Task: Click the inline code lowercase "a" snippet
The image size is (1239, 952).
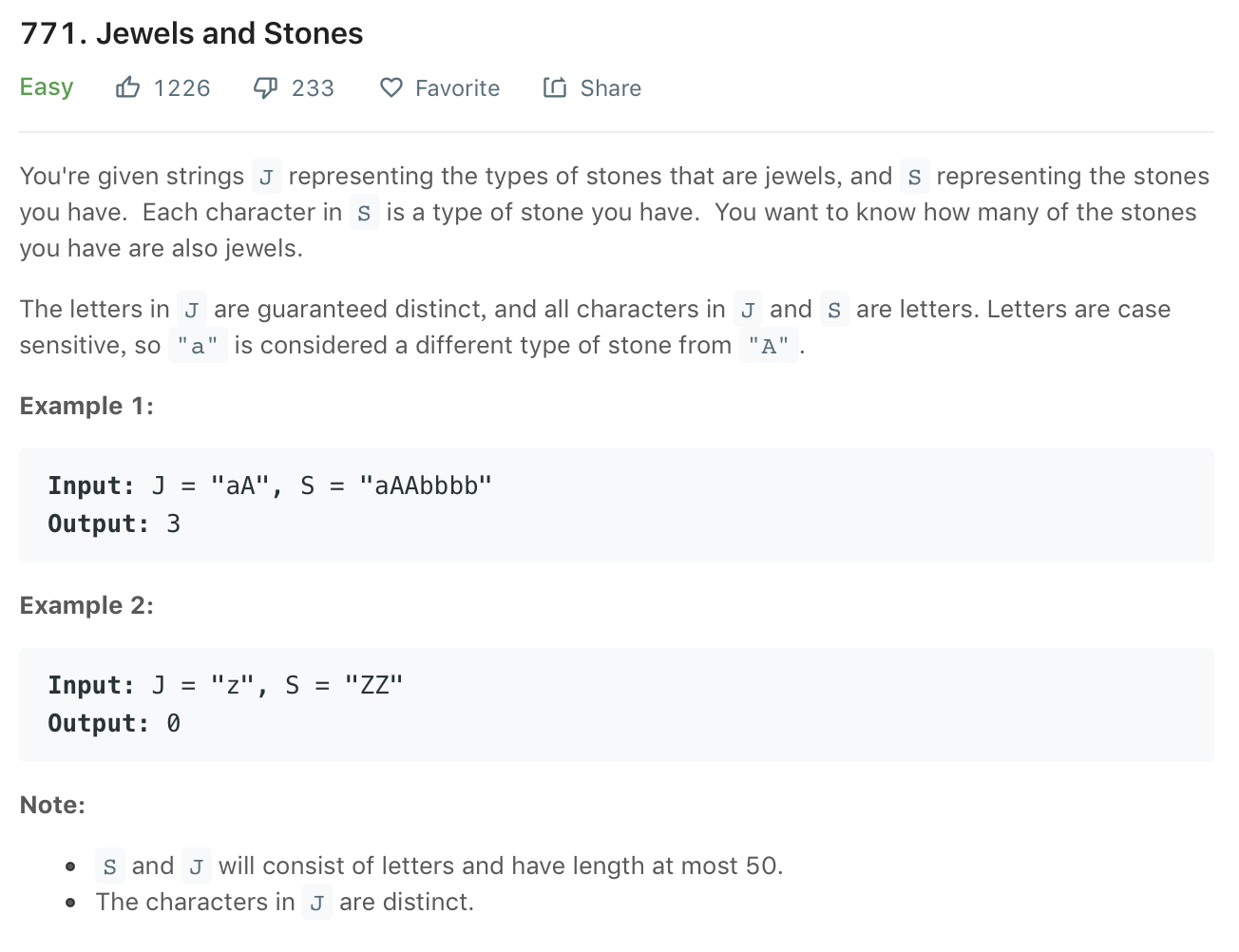Action: 198,346
